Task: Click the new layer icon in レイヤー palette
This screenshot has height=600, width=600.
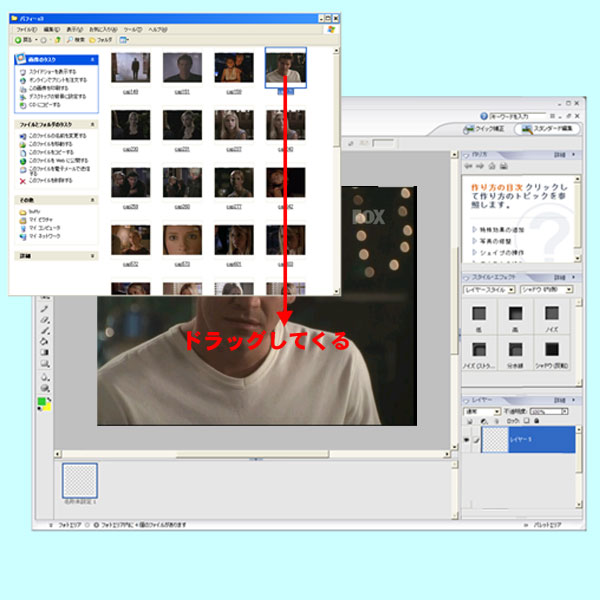Action: pyautogui.click(x=470, y=421)
